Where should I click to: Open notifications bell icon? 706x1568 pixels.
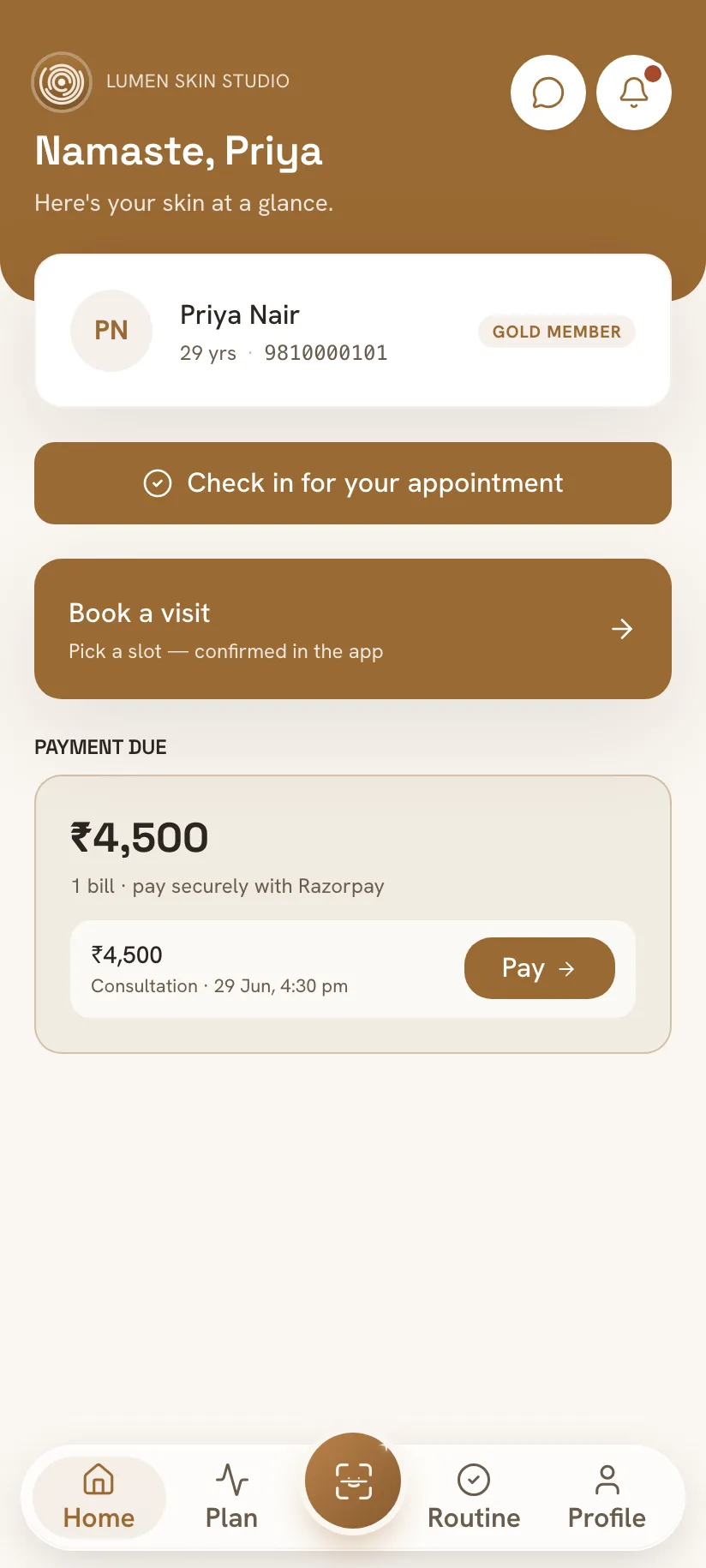(634, 93)
